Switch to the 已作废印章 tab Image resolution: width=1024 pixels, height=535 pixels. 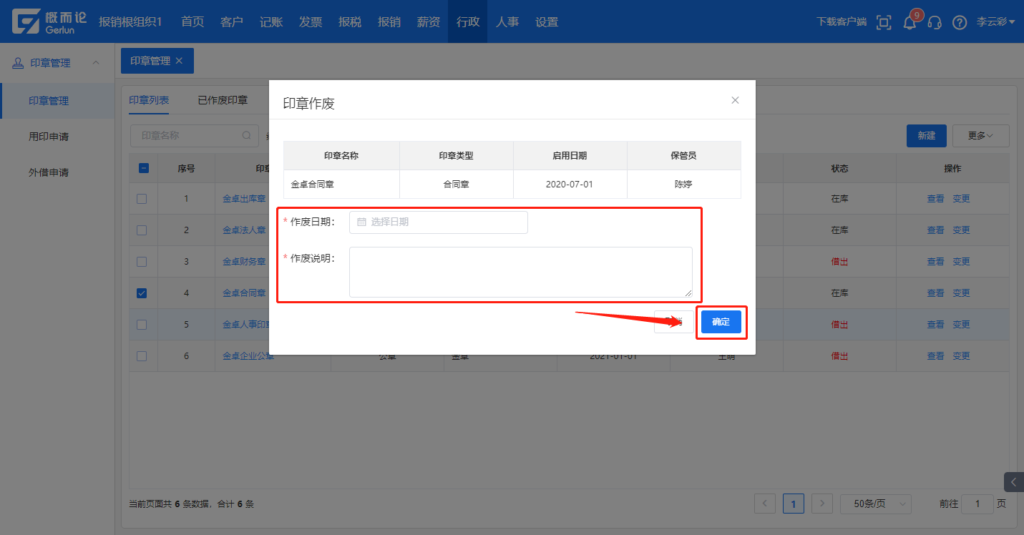[x=223, y=100]
